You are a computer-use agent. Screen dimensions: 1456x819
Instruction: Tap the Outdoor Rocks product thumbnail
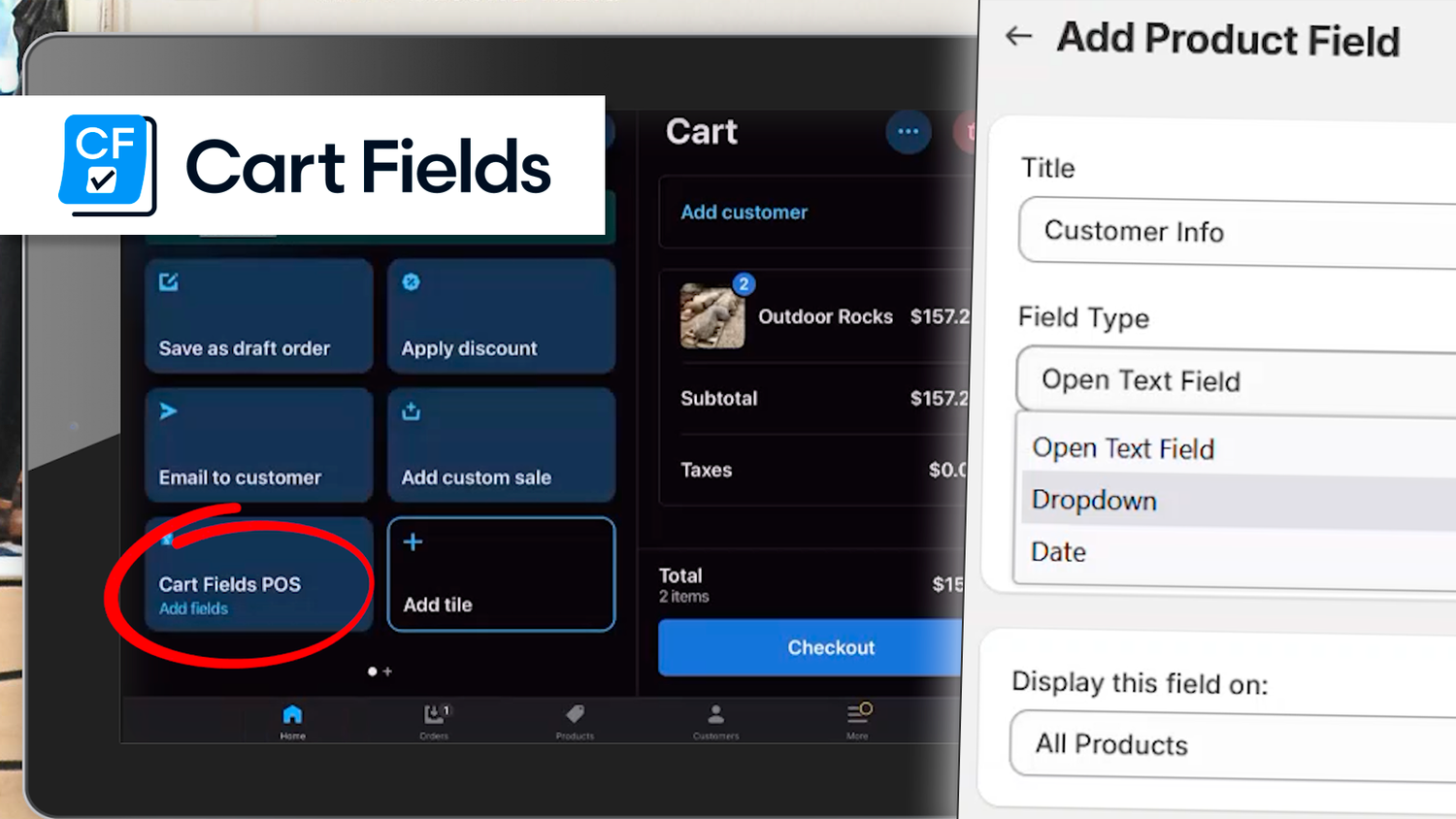(712, 316)
